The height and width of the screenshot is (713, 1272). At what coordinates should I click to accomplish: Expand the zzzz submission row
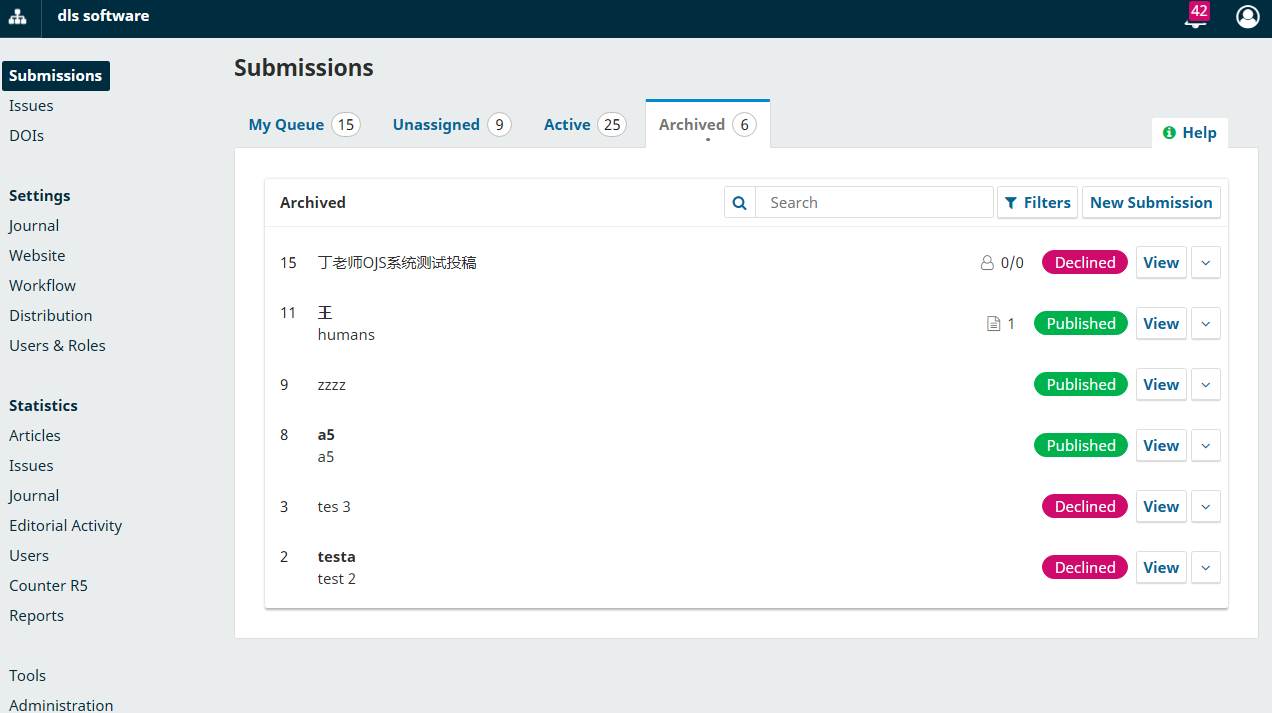coord(1205,385)
